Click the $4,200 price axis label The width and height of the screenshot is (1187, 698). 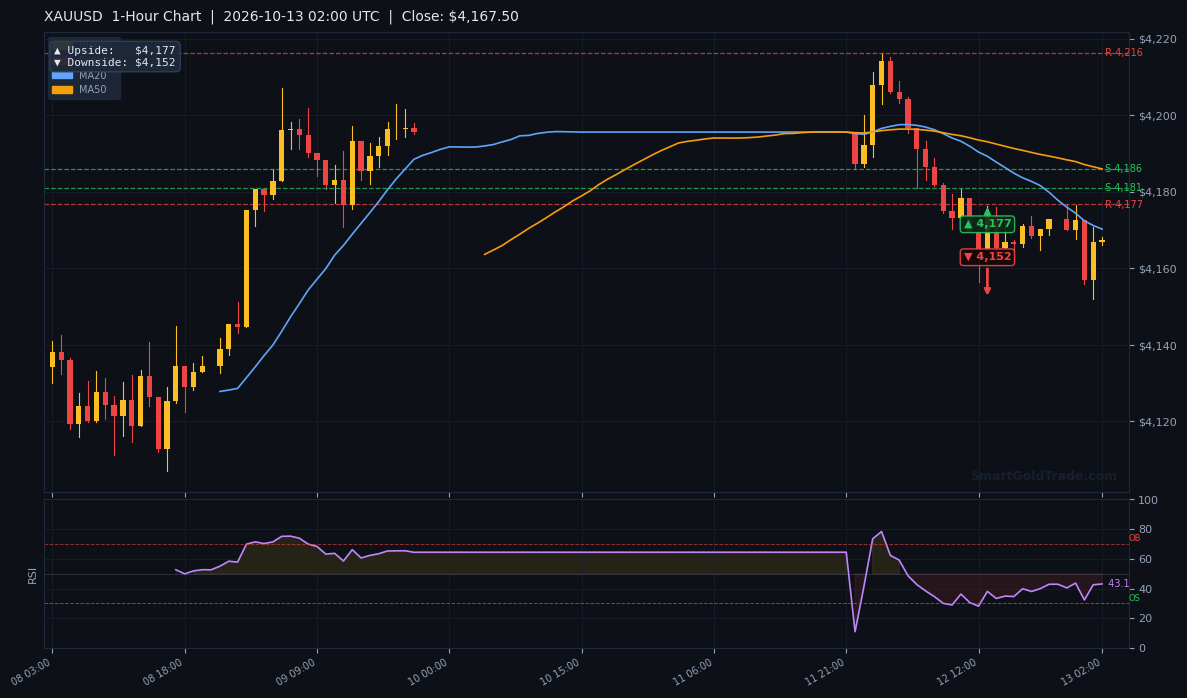1158,116
